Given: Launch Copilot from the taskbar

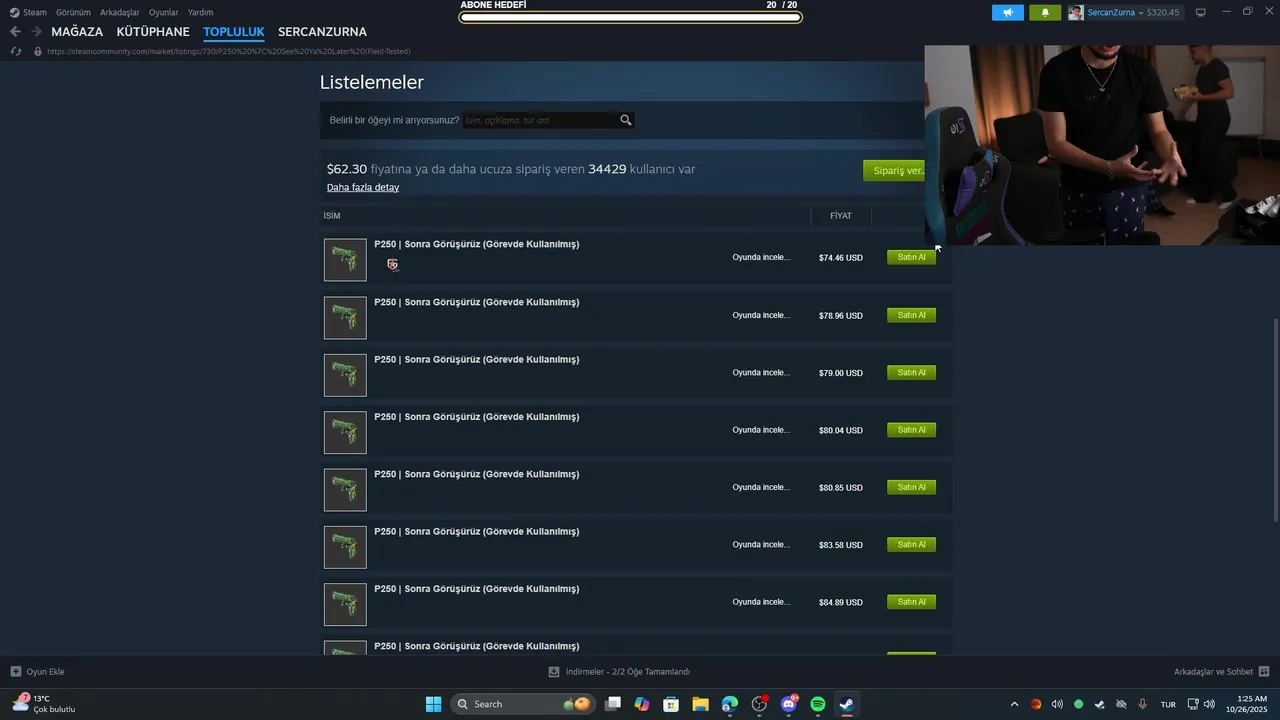Looking at the screenshot, I should (x=642, y=704).
